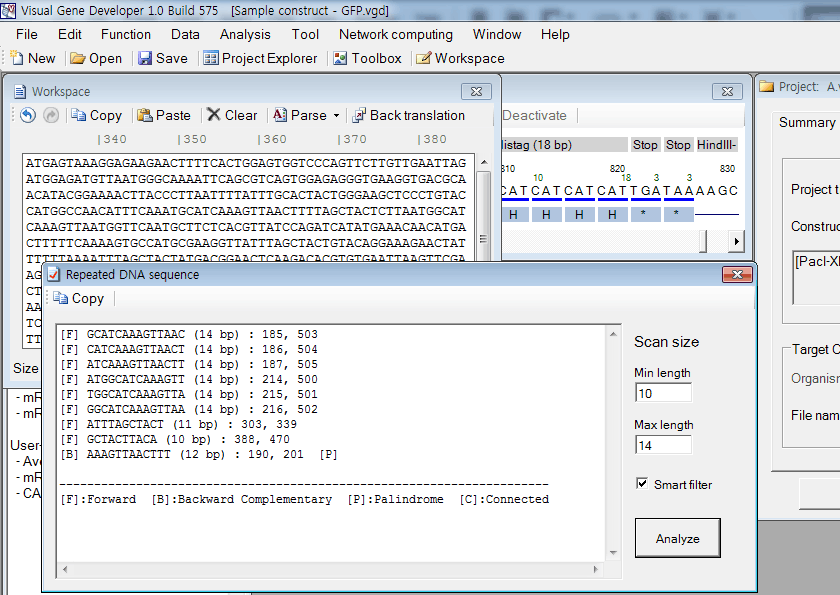Click Back translation in Workspace toolbar
This screenshot has height=595, width=840.
pos(407,115)
